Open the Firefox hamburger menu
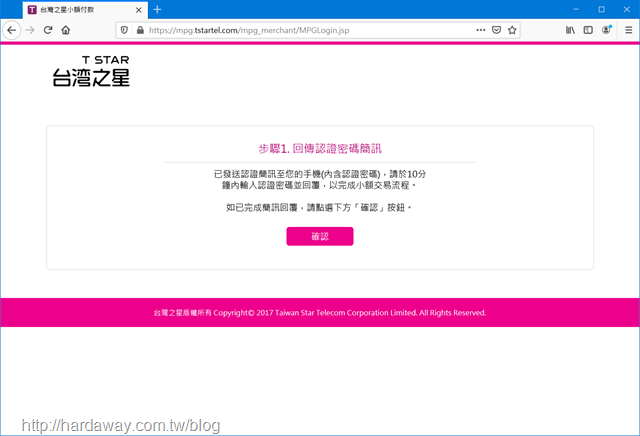This screenshot has width=640, height=436. pos(629,30)
